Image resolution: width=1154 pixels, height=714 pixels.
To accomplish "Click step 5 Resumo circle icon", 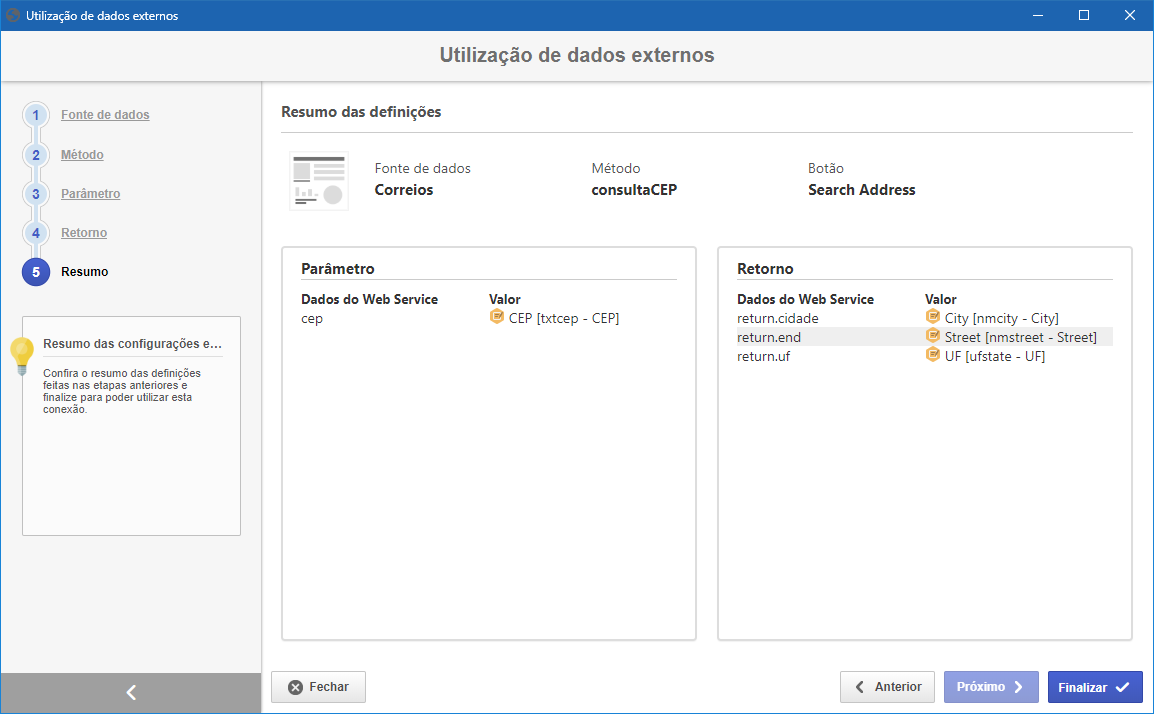I will (35, 272).
